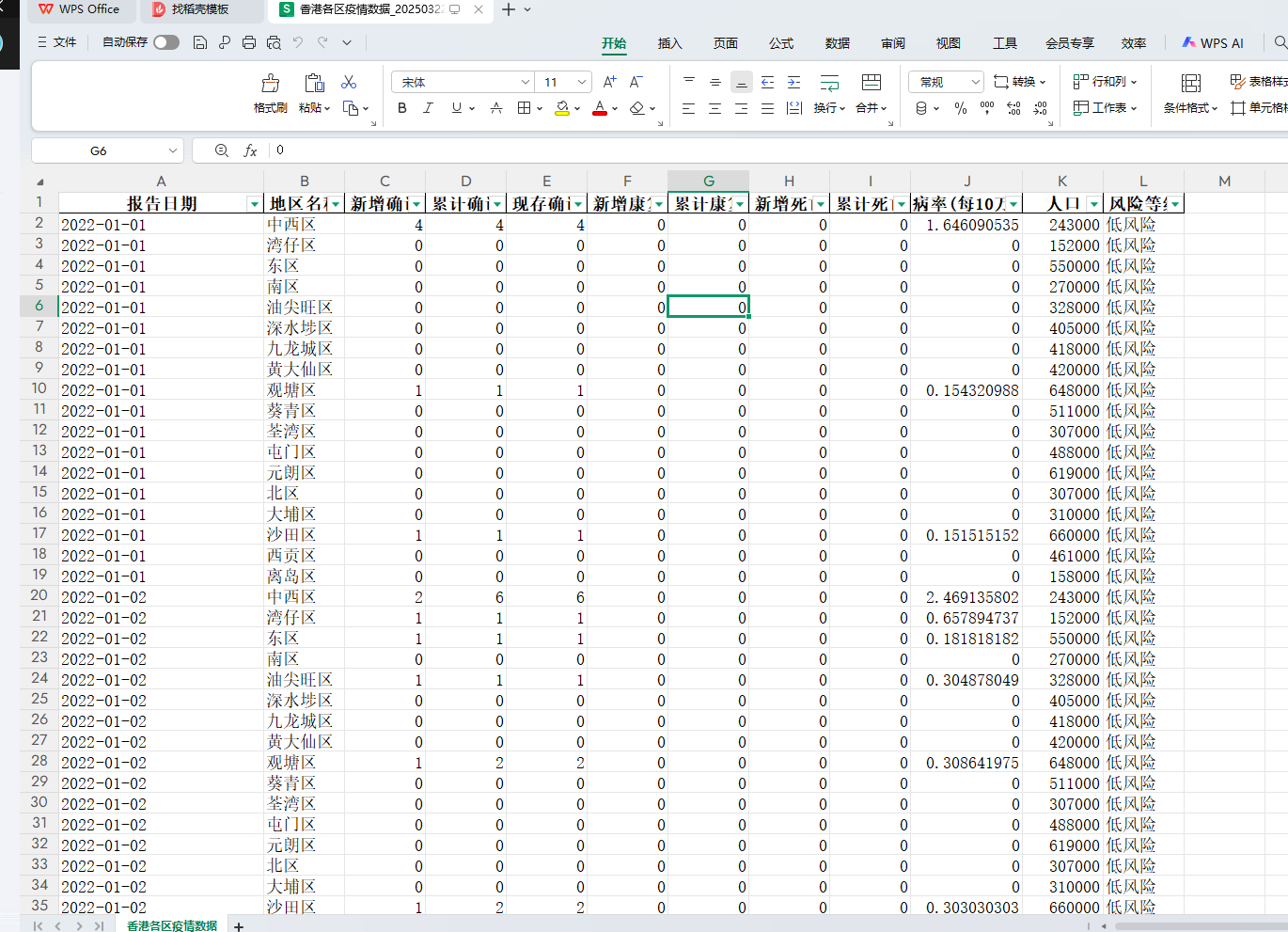This screenshot has width=1288, height=932.
Task: Open filter dropdown on 人口 column header
Action: tap(1093, 204)
